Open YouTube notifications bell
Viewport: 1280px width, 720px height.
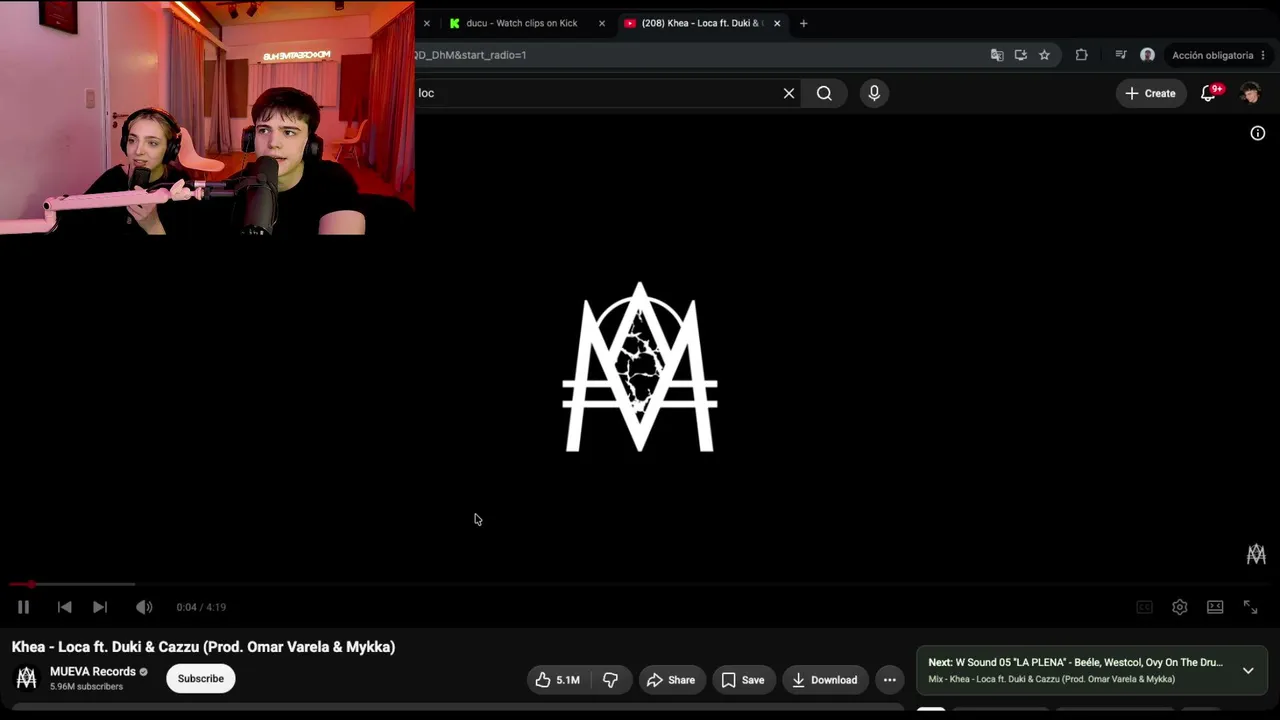[x=1210, y=93]
